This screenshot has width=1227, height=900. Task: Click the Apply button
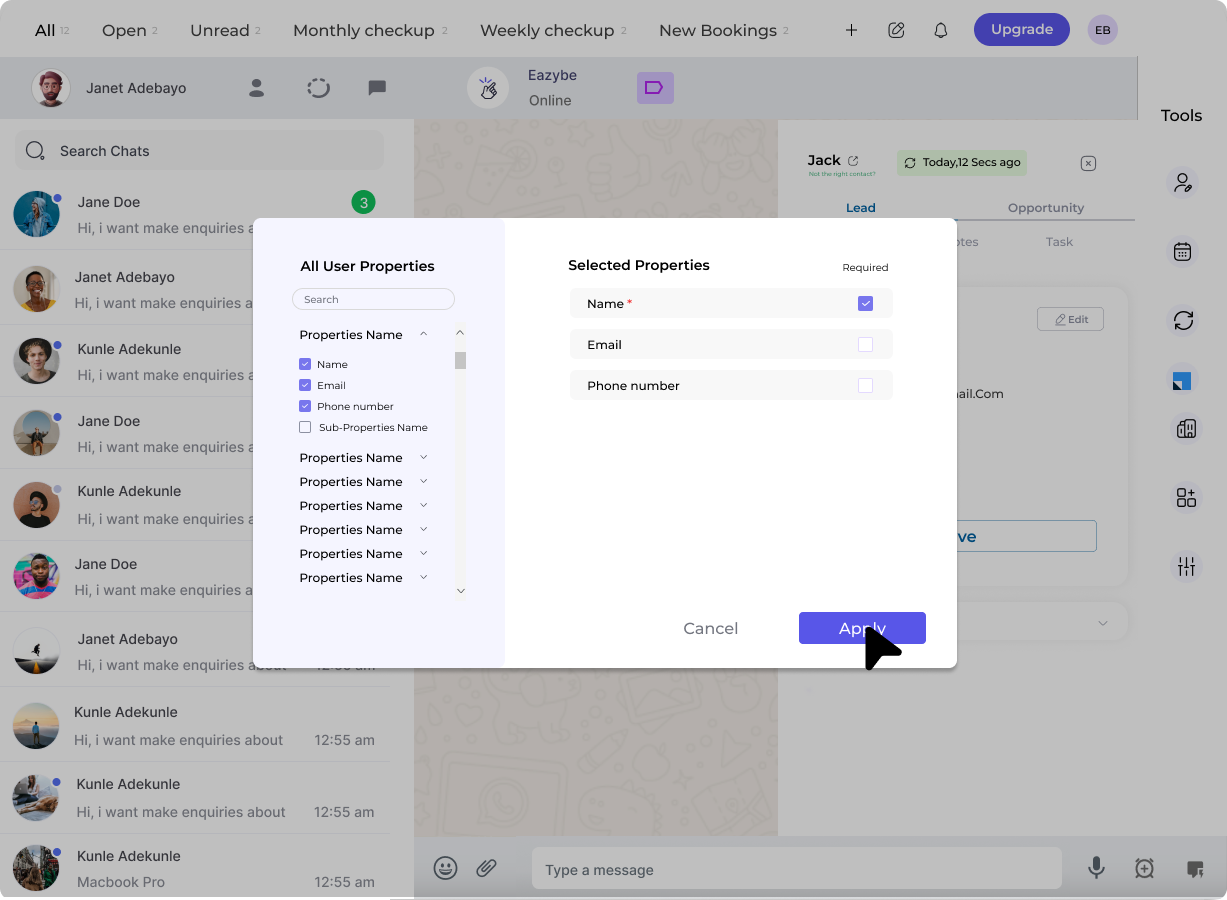click(x=862, y=628)
